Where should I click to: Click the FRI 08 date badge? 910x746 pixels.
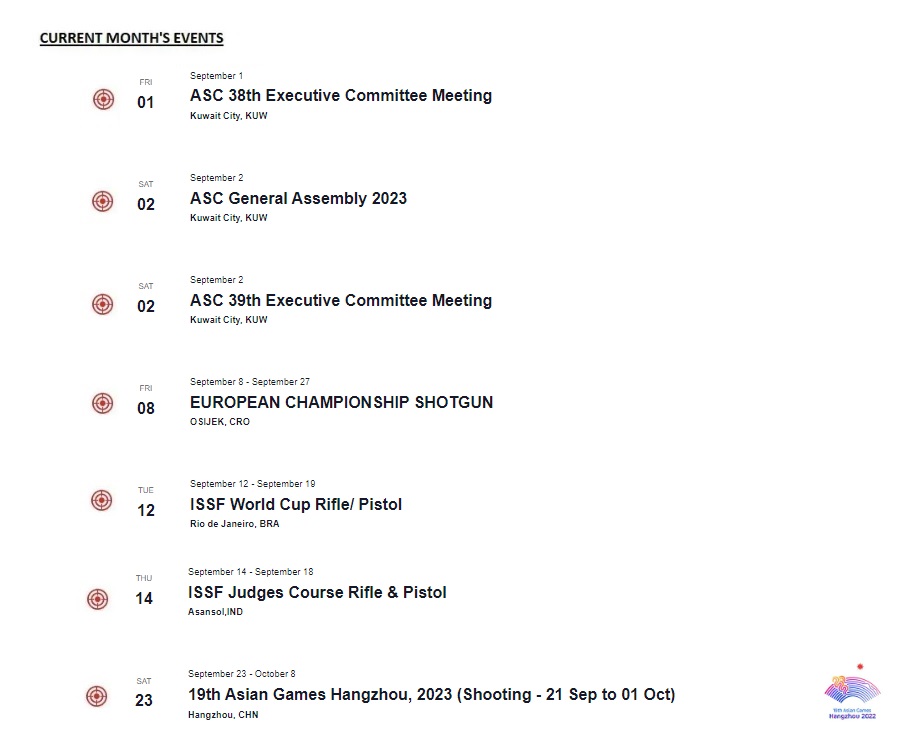(146, 401)
